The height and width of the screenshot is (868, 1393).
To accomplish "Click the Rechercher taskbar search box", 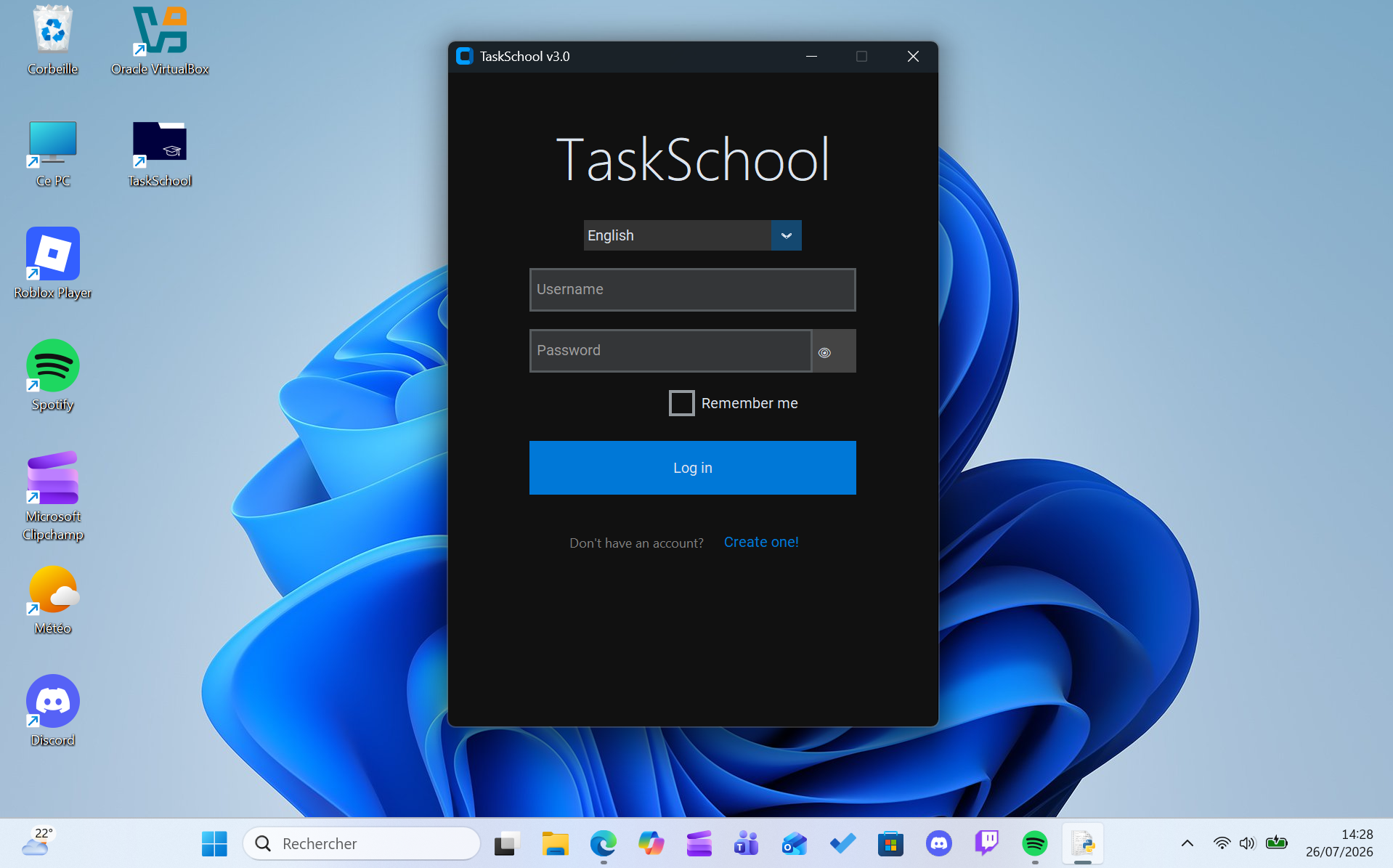I will [x=362, y=843].
